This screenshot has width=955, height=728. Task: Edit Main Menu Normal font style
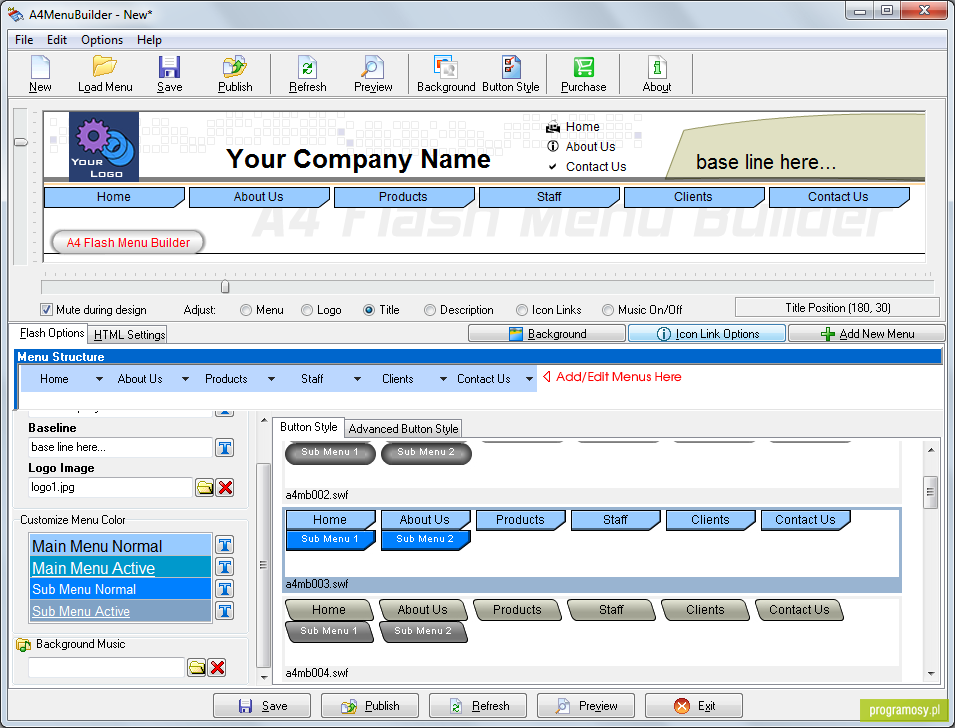coord(225,545)
